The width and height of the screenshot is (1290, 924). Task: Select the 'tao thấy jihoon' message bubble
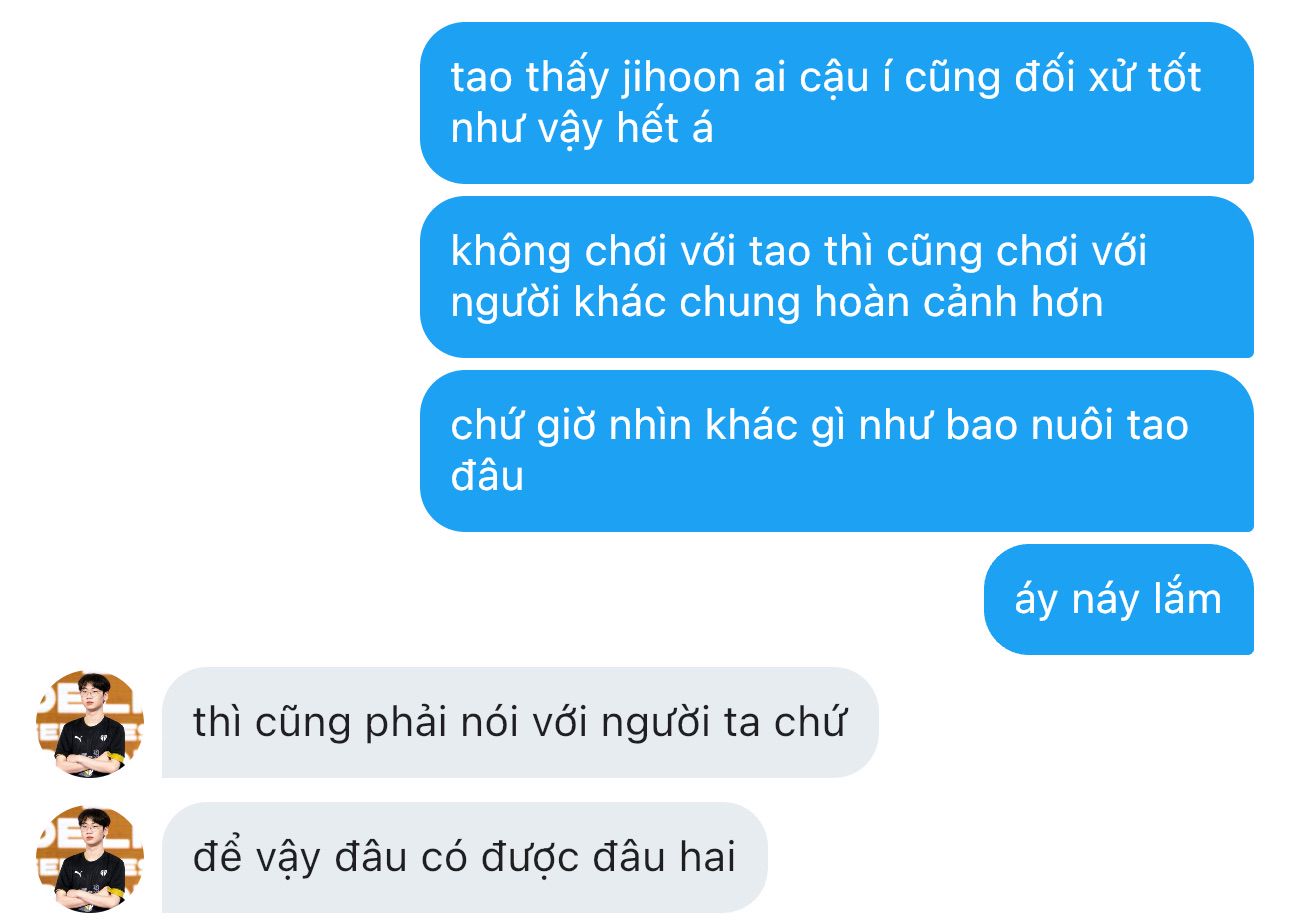tap(836, 103)
